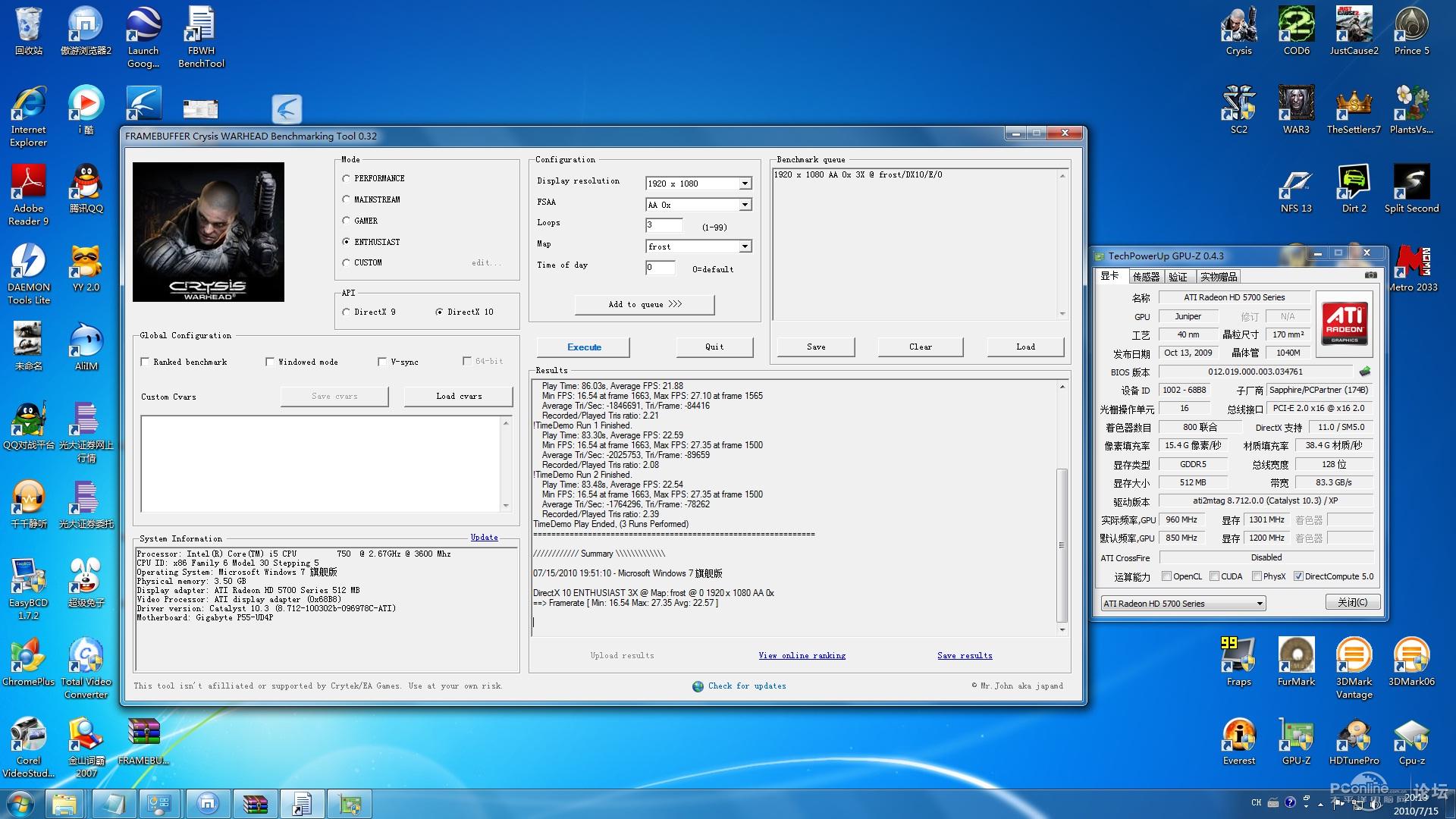1456x819 pixels.
Task: Open the FSAA dropdown list
Action: (745, 205)
